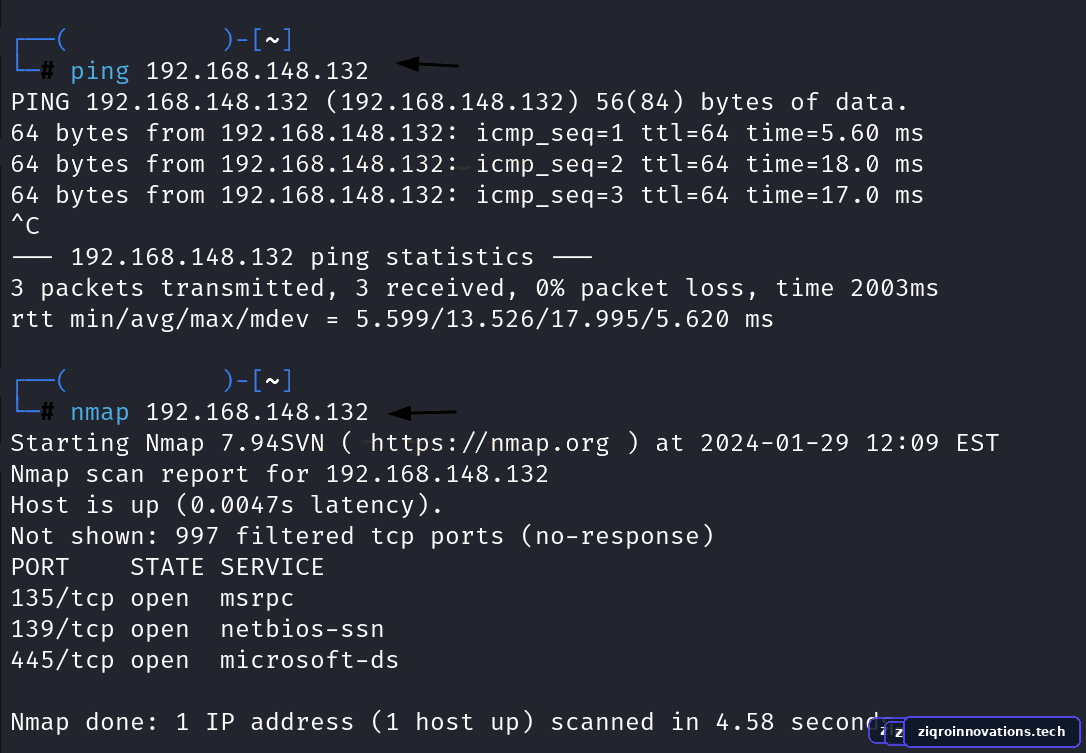Click the nmap command word
1086x753 pixels.
click(100, 413)
